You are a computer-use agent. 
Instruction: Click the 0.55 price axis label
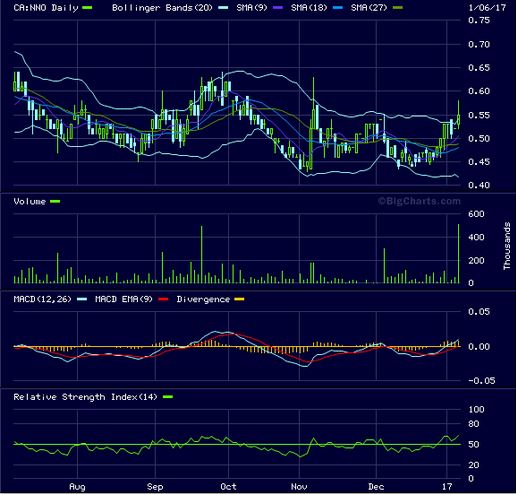[479, 115]
